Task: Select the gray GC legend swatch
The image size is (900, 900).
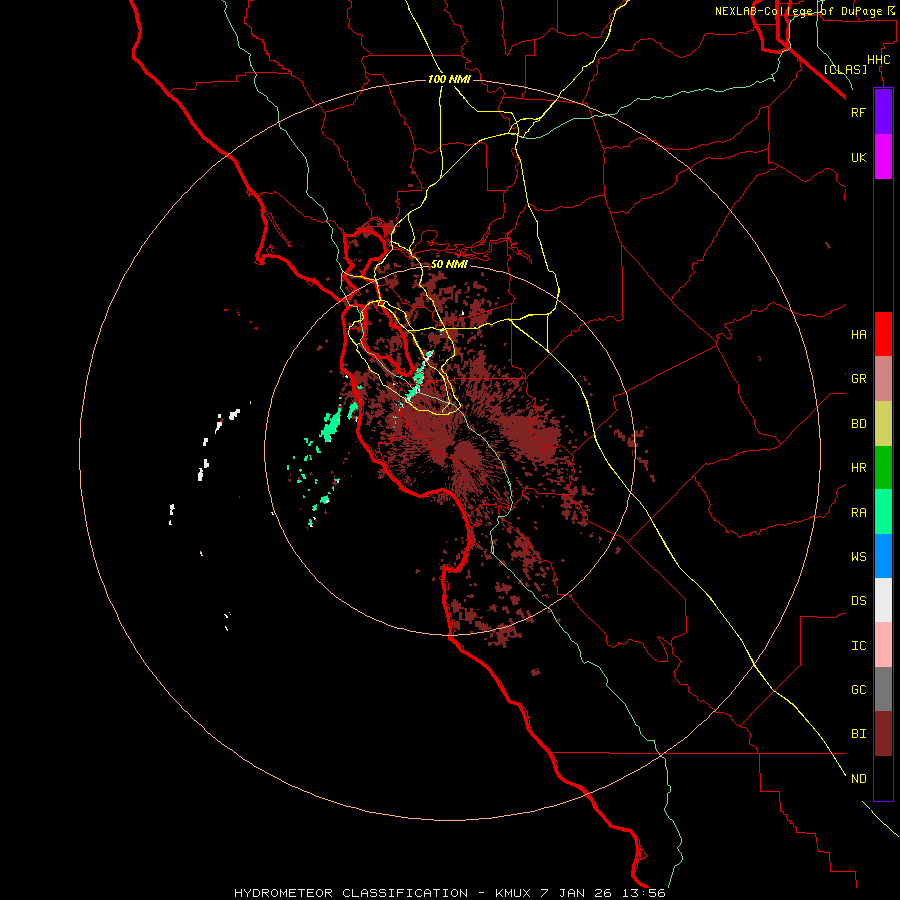Action: (883, 689)
